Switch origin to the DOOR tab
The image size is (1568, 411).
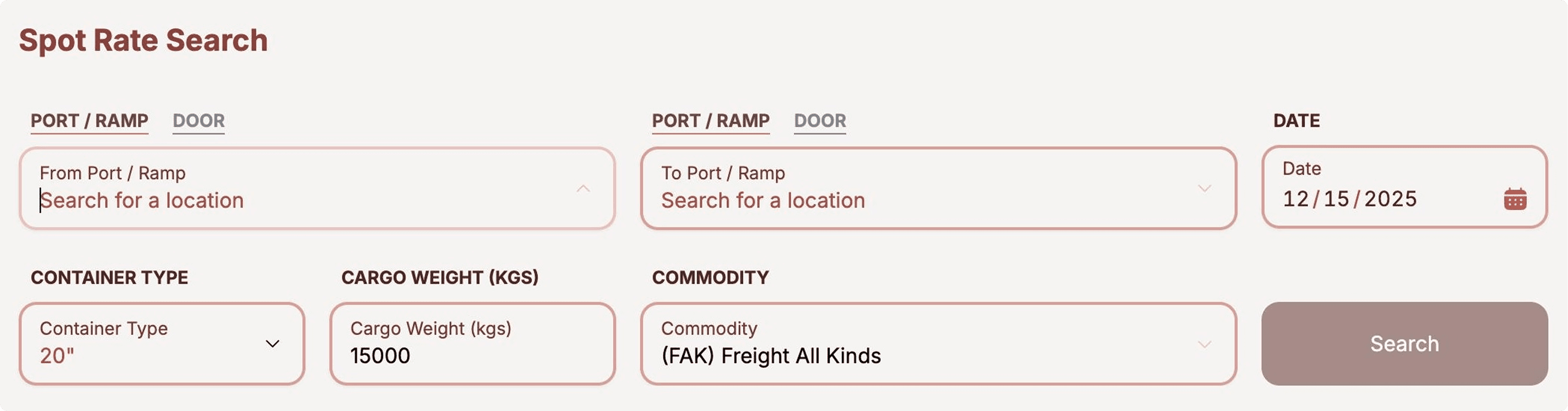(x=199, y=121)
